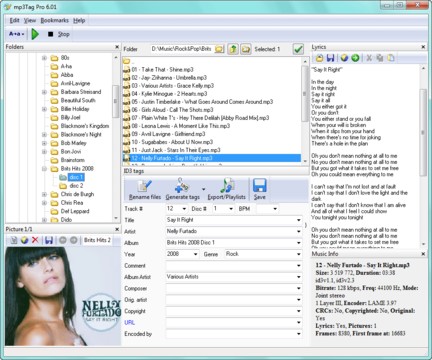Click the Composer input field
This screenshot has width=432, height=360.
tap(231, 288)
